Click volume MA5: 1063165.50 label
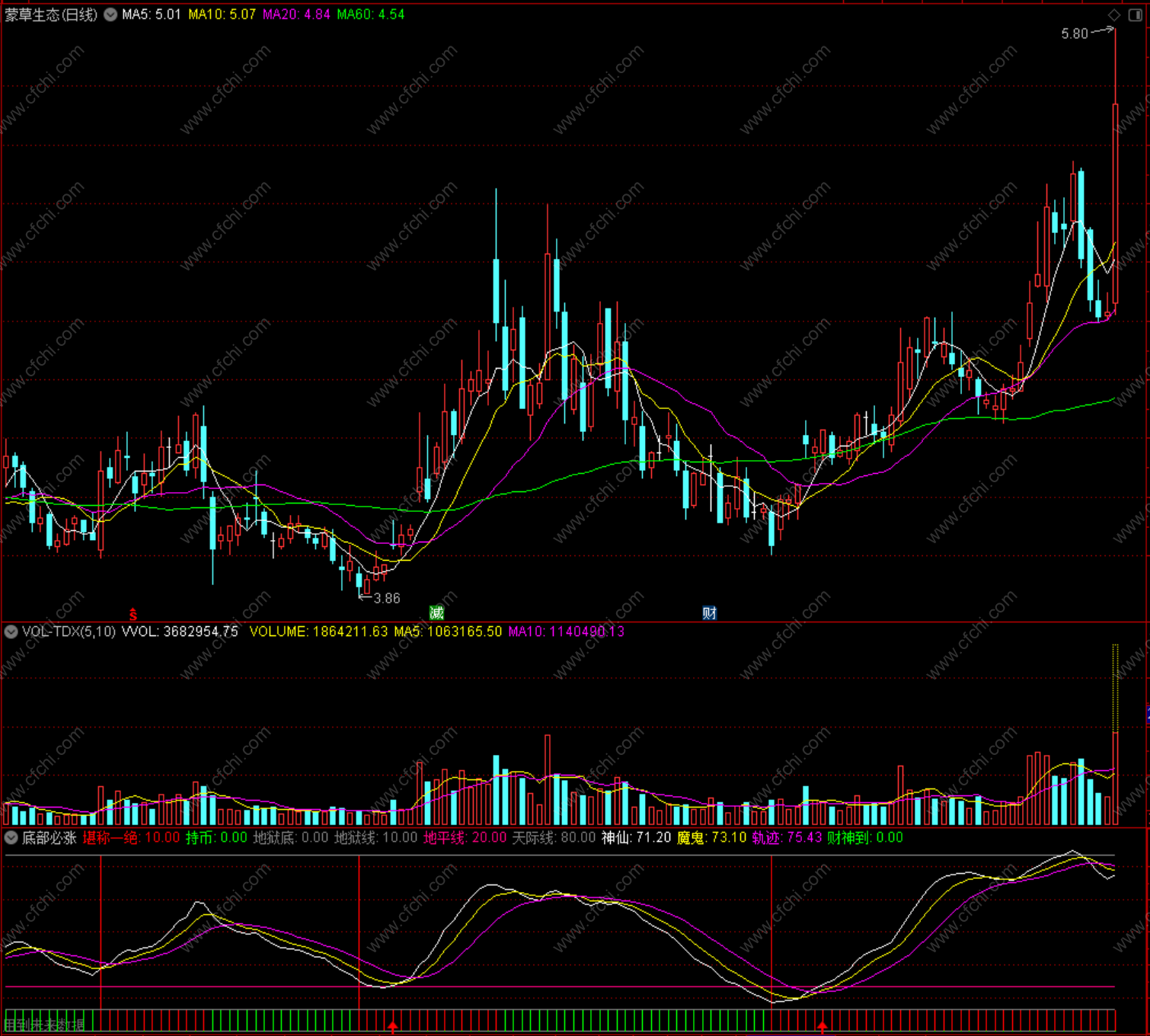1150x1036 pixels. coord(448,632)
